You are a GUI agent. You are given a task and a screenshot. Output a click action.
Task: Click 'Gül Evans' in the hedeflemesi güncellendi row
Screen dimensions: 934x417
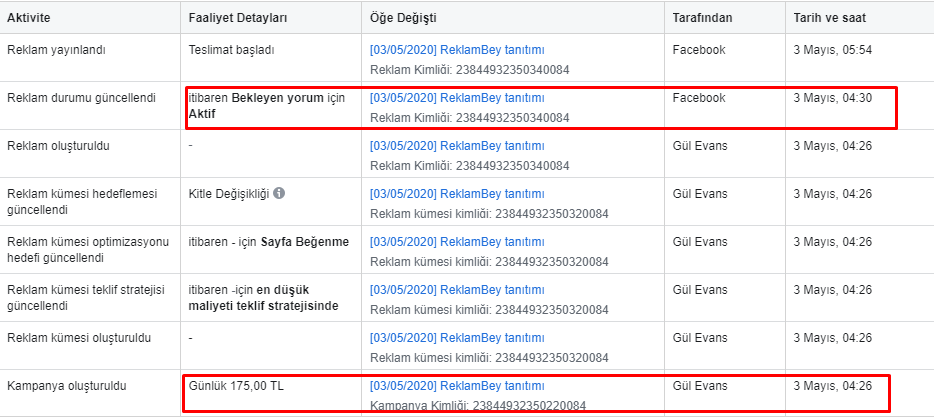point(700,194)
